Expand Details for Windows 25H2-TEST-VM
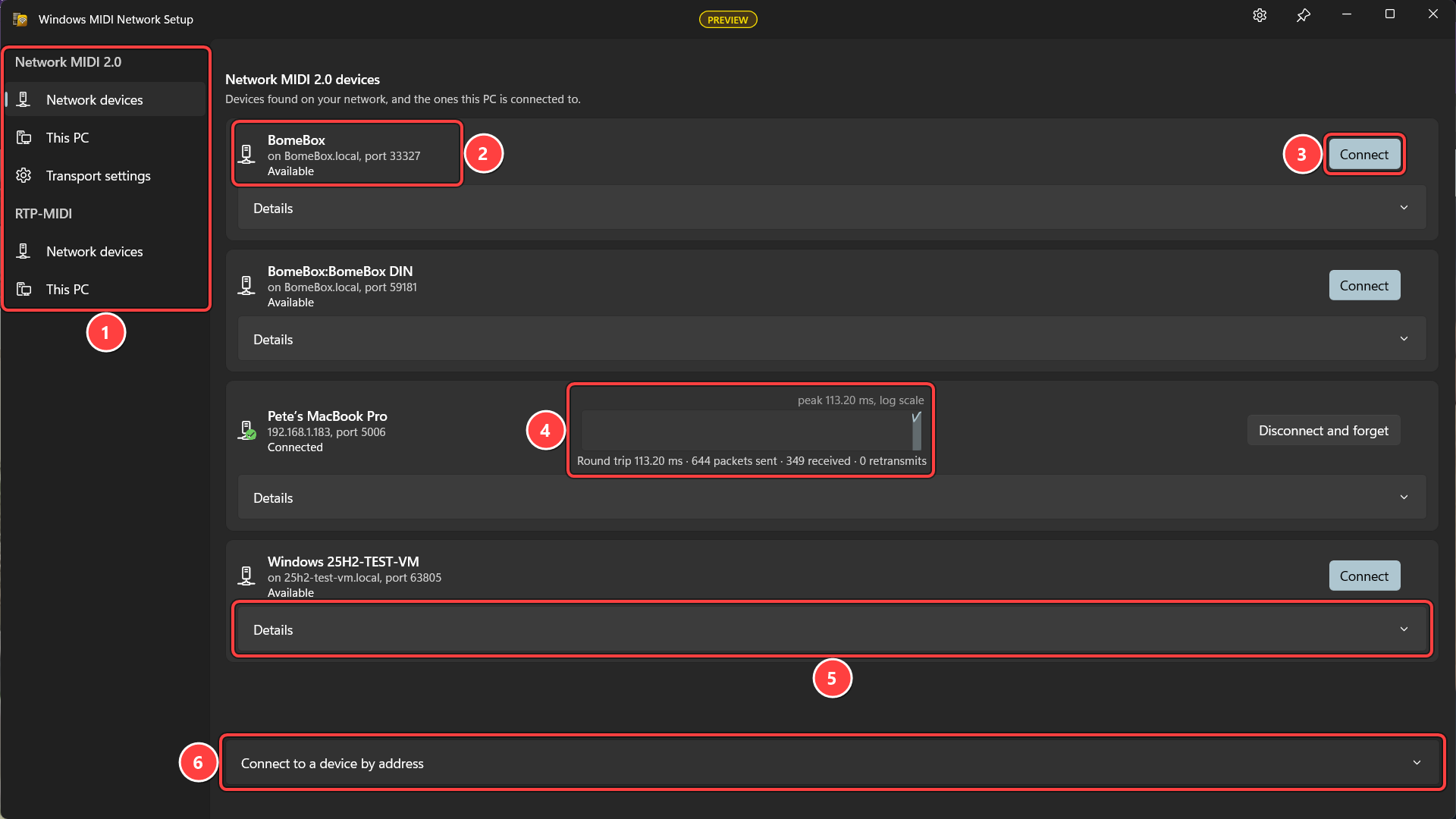Image resolution: width=1456 pixels, height=819 pixels. pyautogui.click(x=832, y=629)
